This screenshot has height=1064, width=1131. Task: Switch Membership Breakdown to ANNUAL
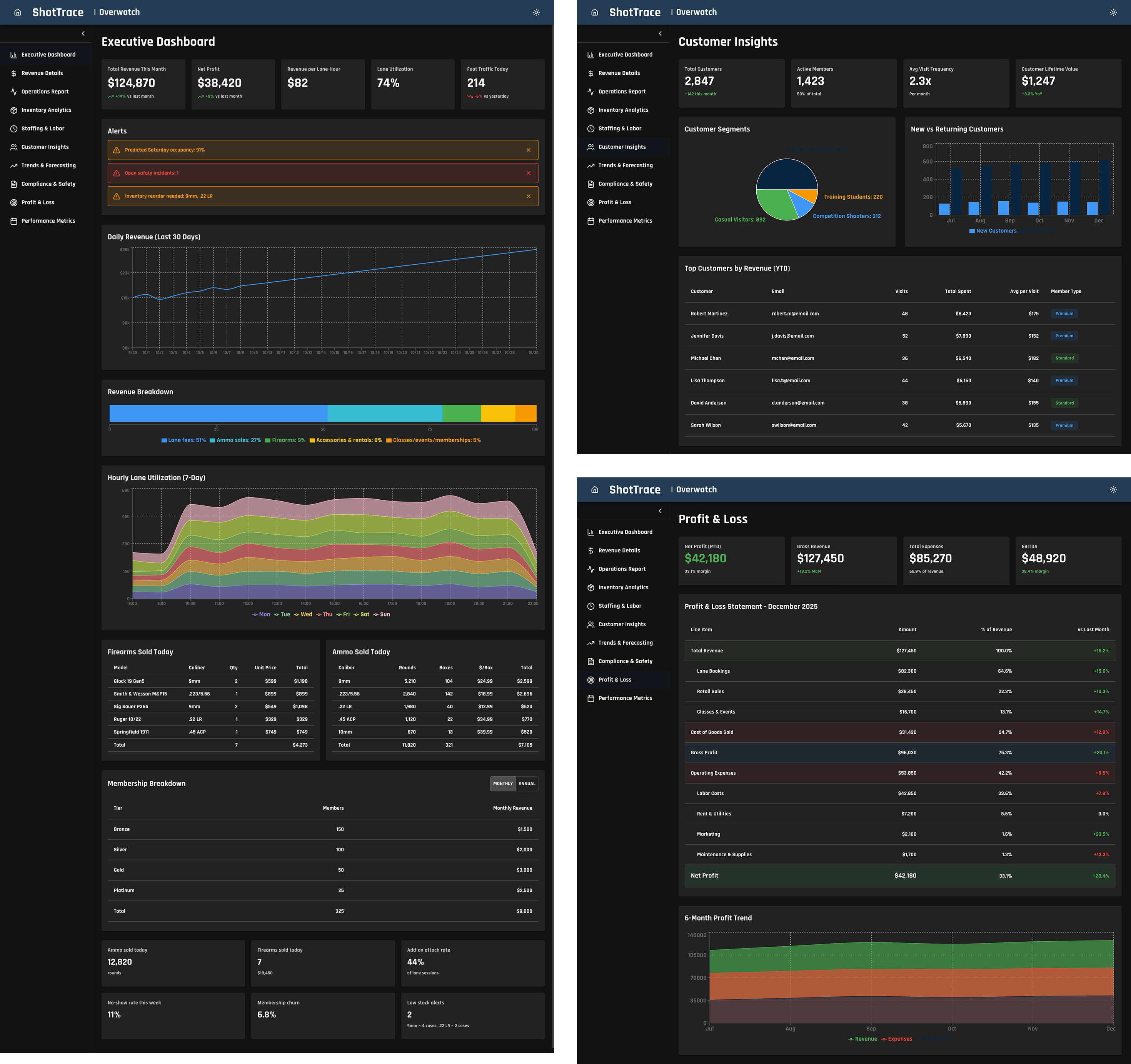tap(527, 784)
